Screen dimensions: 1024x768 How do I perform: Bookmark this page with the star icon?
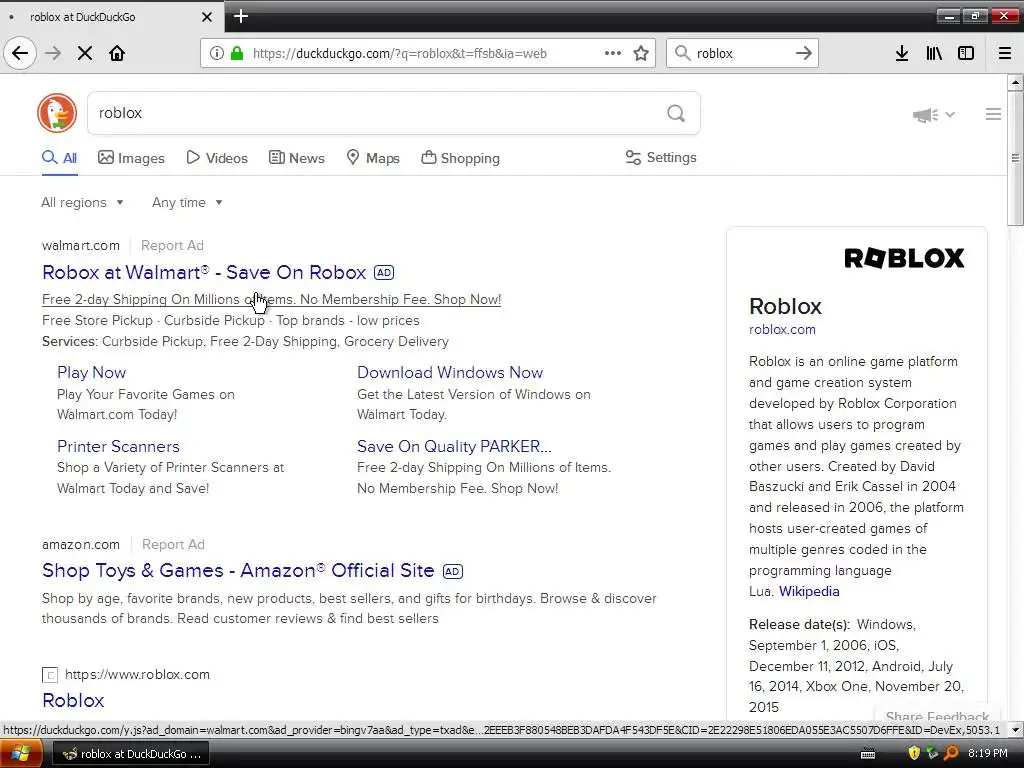click(641, 53)
